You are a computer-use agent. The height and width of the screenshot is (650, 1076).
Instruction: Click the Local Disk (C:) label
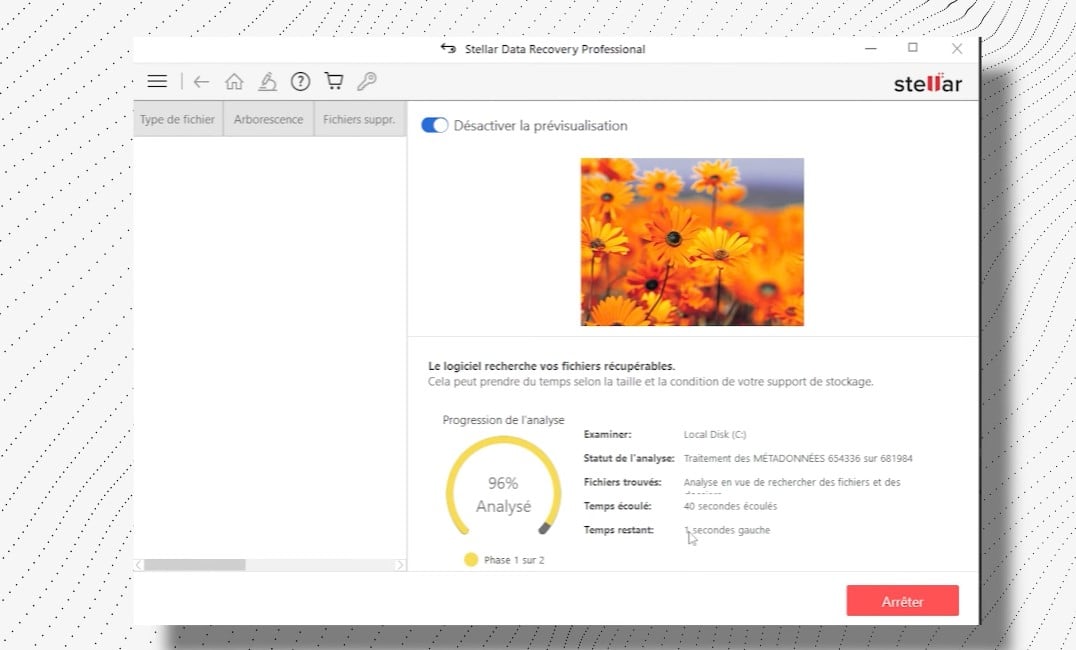tap(713, 434)
